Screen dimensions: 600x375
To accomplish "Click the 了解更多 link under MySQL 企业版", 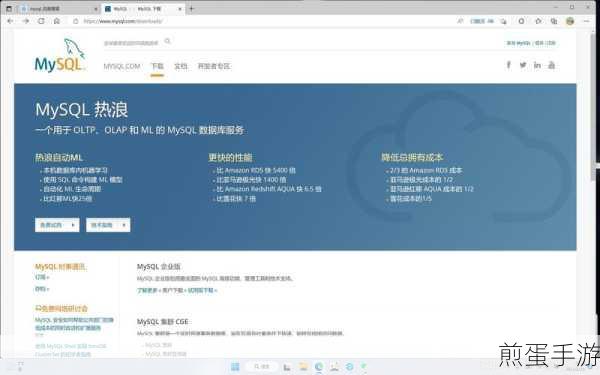I will click(148, 290).
